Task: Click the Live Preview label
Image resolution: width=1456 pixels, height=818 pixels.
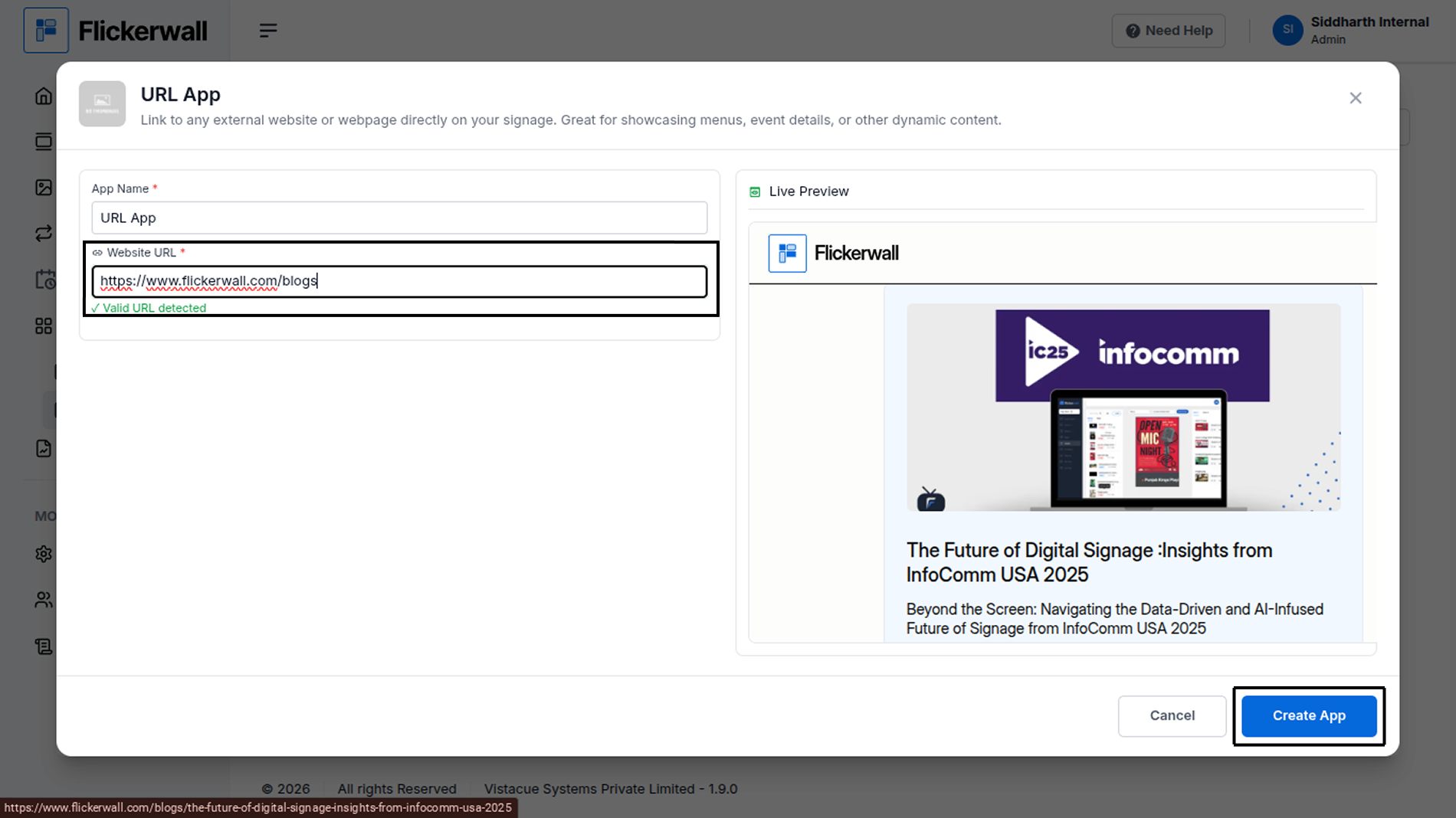Action: pyautogui.click(x=808, y=191)
